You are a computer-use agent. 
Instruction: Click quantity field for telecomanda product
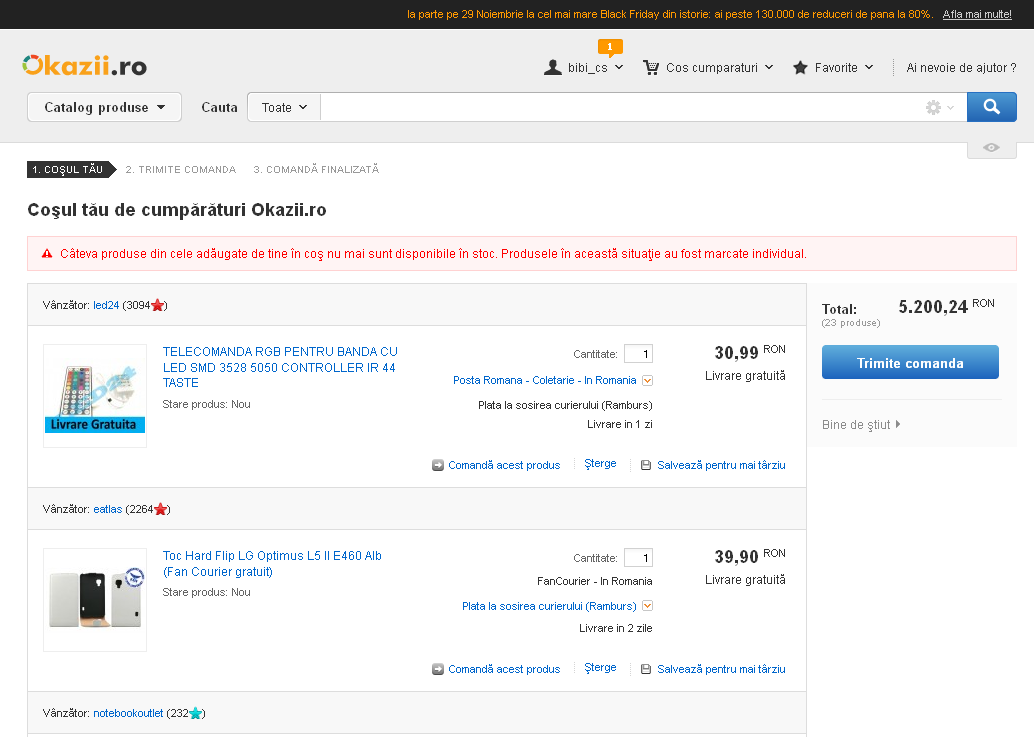(x=638, y=354)
